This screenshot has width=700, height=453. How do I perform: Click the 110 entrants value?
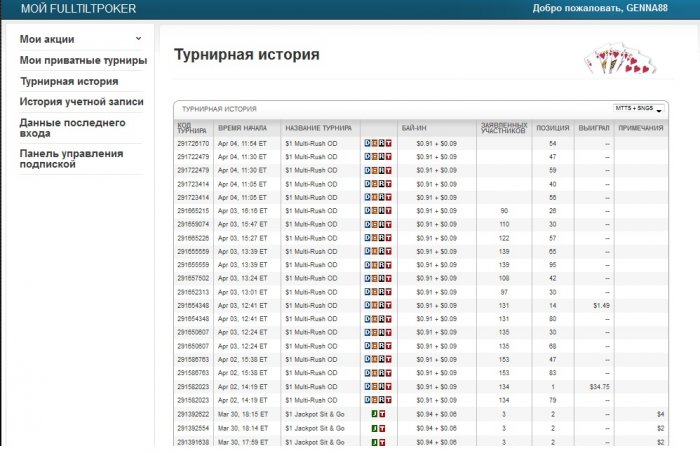pos(504,224)
